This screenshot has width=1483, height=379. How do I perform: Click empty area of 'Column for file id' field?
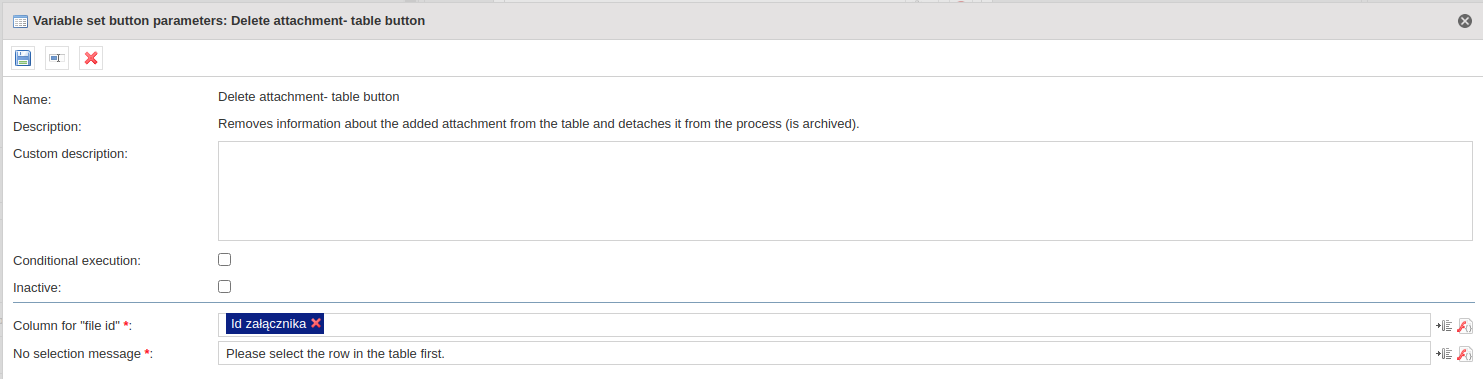878,325
